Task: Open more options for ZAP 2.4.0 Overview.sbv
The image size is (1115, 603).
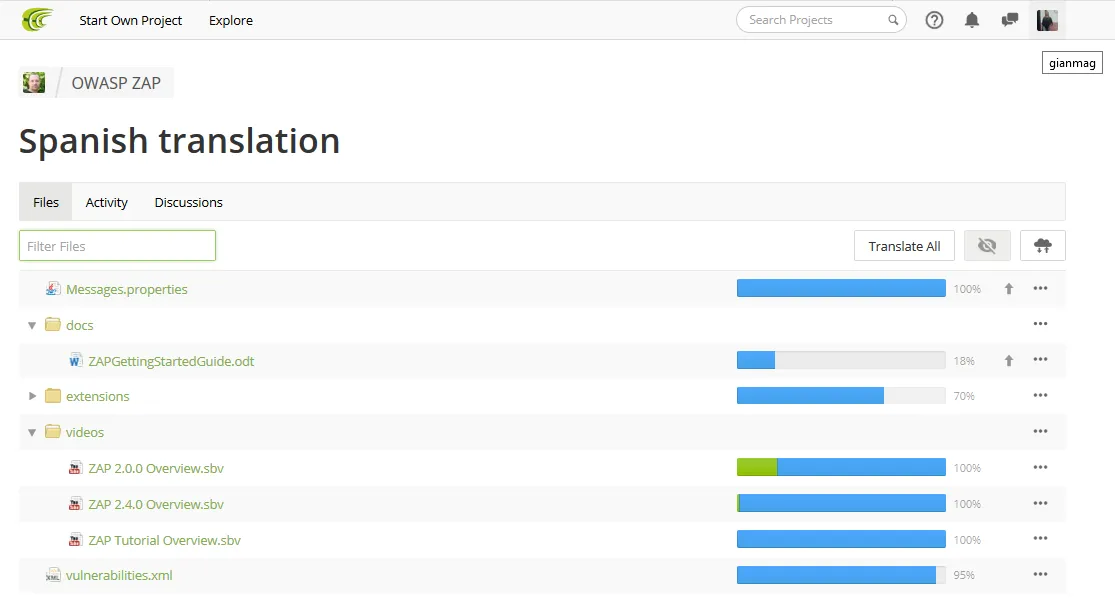Action: pos(1040,503)
